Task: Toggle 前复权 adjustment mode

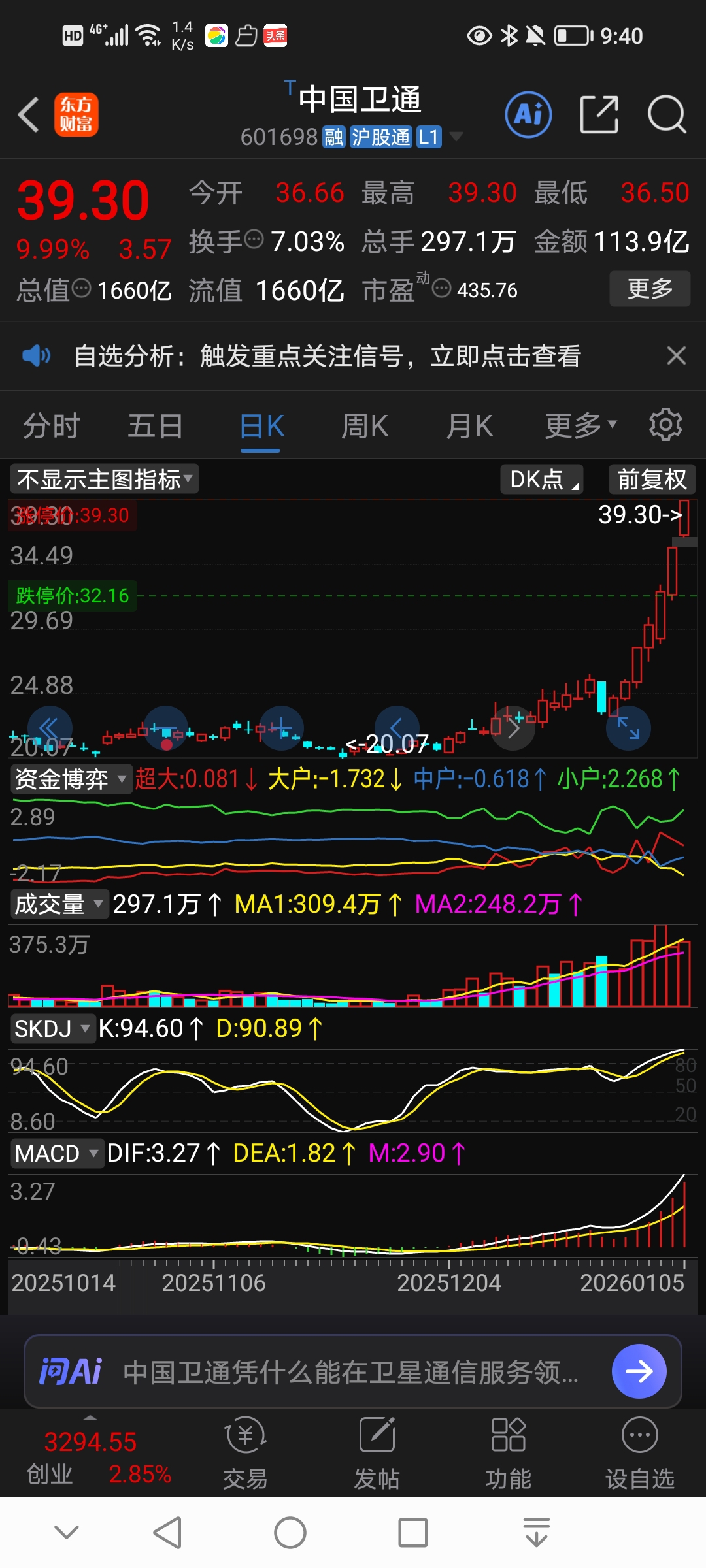Action: point(652,480)
